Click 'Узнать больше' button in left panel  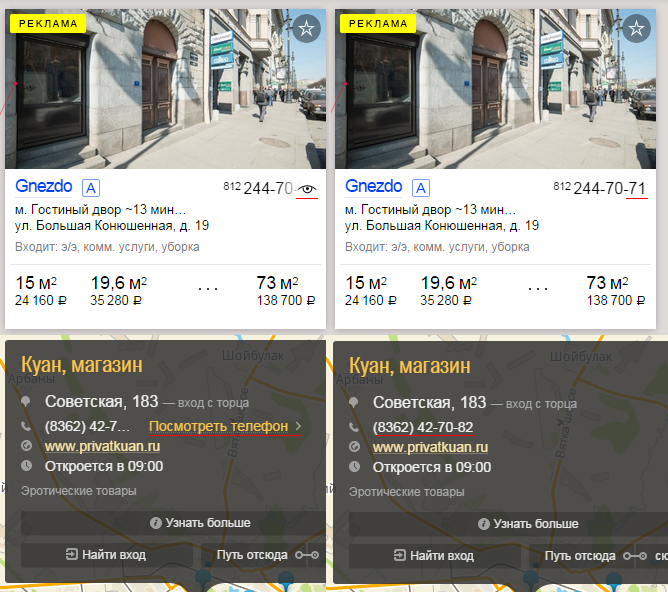tap(200, 523)
